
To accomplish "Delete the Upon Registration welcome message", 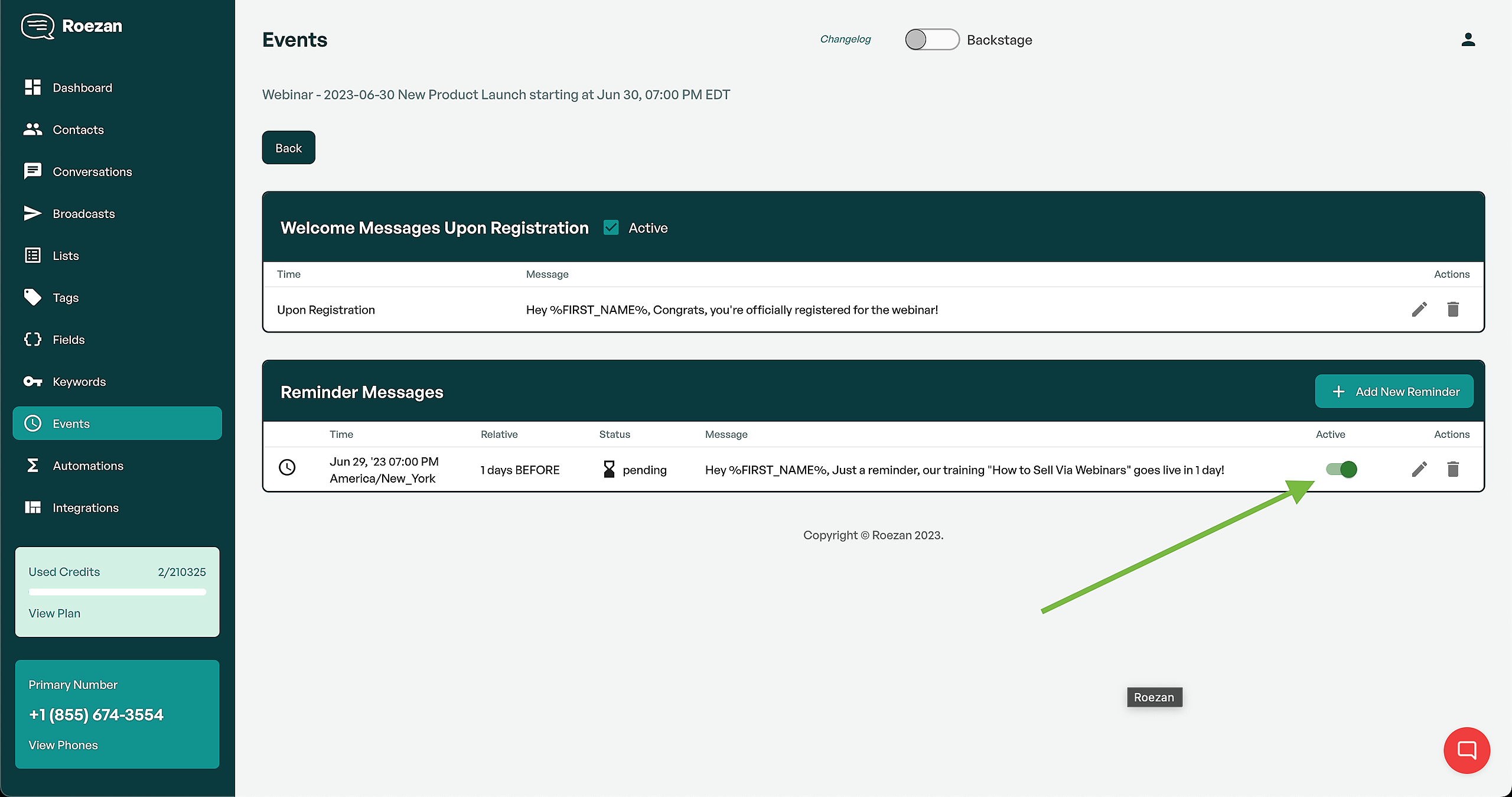I will 1453,309.
